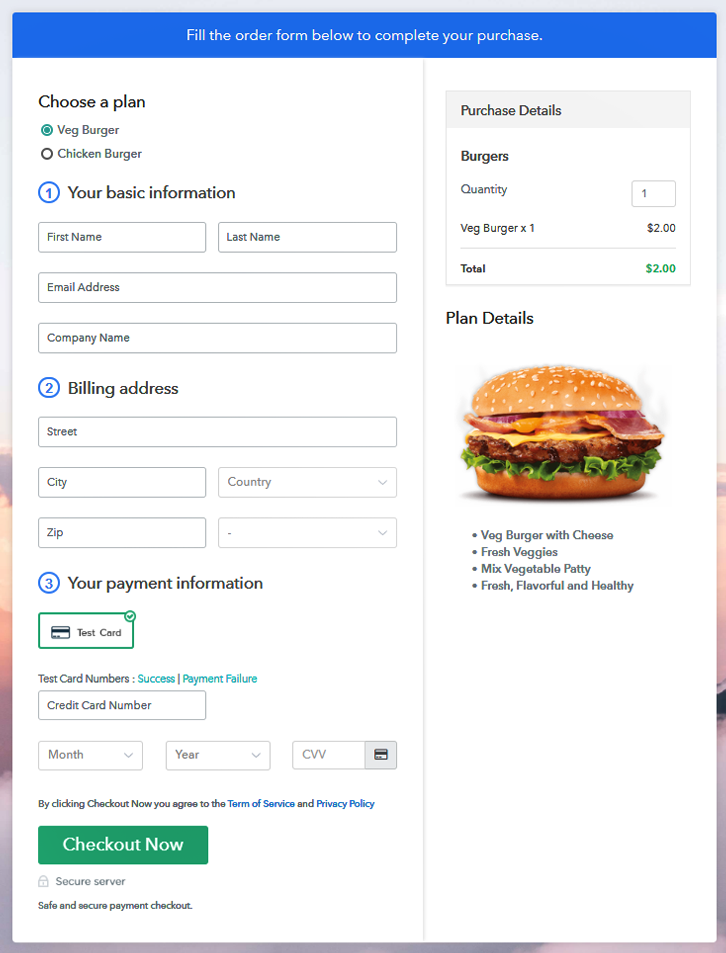Open the Payment Failure test card link
Viewport: 726px width, 953px height.
pos(220,679)
